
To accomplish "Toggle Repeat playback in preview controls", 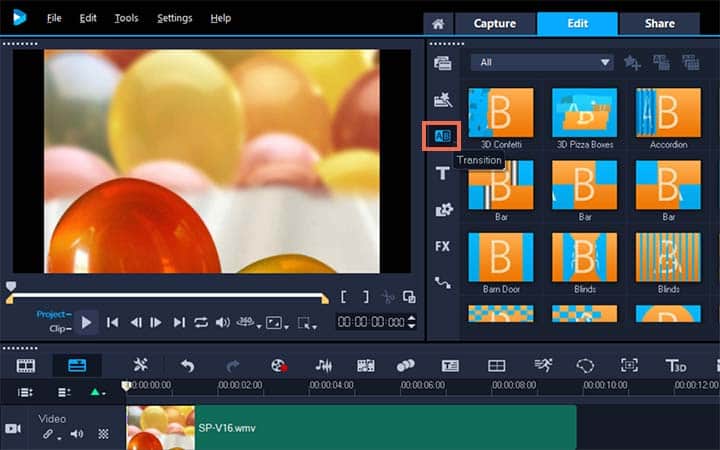I will (202, 322).
